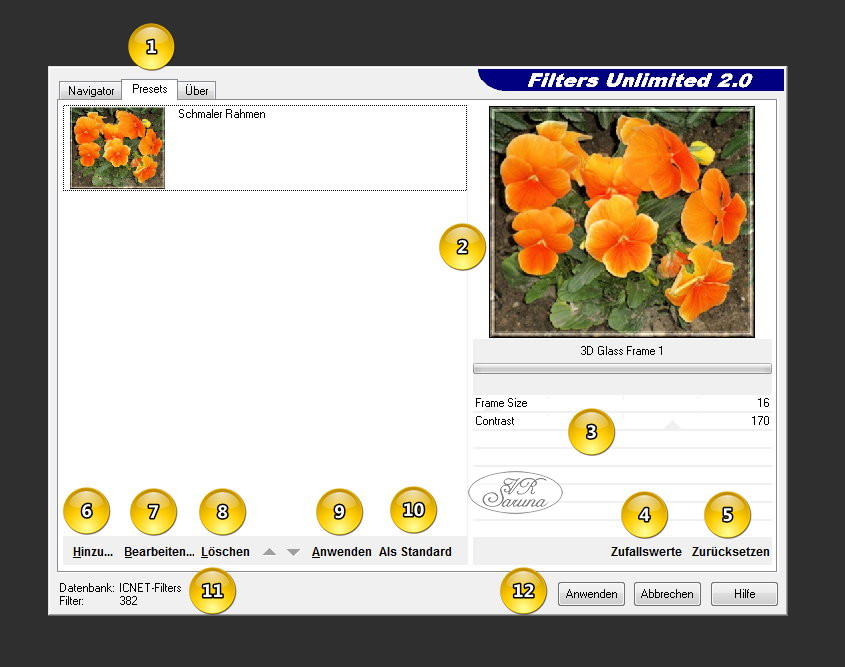This screenshot has height=667, width=845.
Task: Click the large filter preview image
Action: coord(622,222)
